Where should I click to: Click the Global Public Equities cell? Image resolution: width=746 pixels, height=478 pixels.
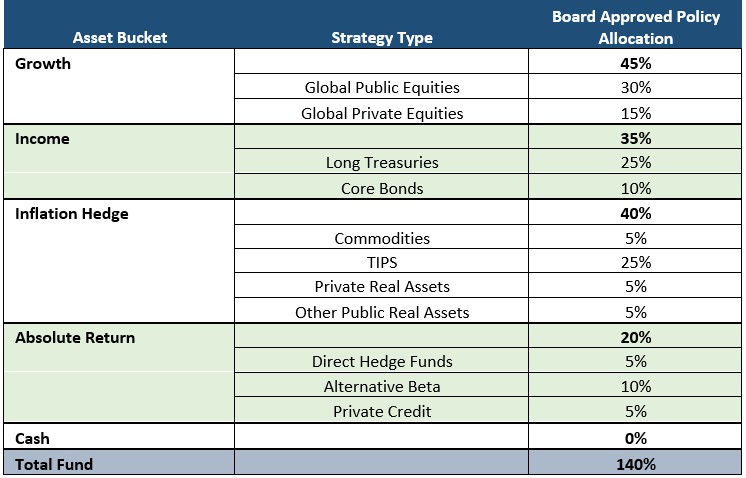pos(382,87)
